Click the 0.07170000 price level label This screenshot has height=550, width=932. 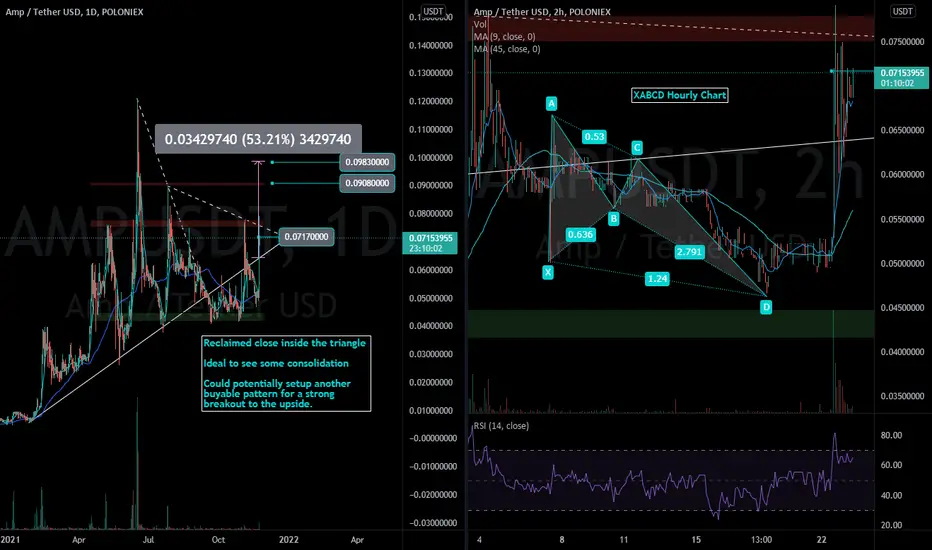(x=306, y=237)
